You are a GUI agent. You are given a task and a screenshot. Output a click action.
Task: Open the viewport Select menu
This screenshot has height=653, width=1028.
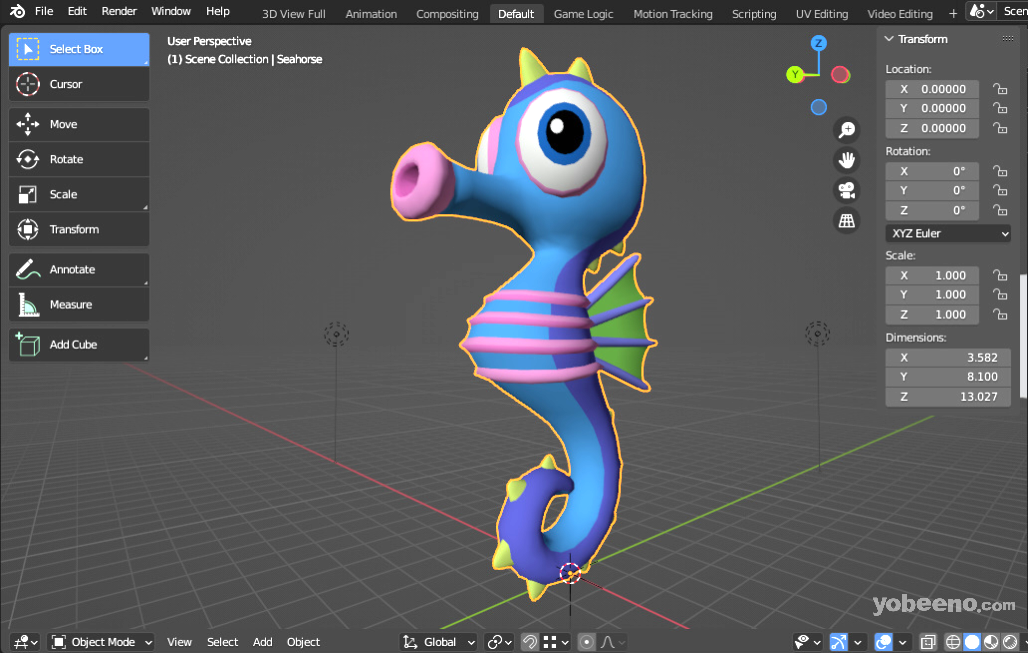222,642
